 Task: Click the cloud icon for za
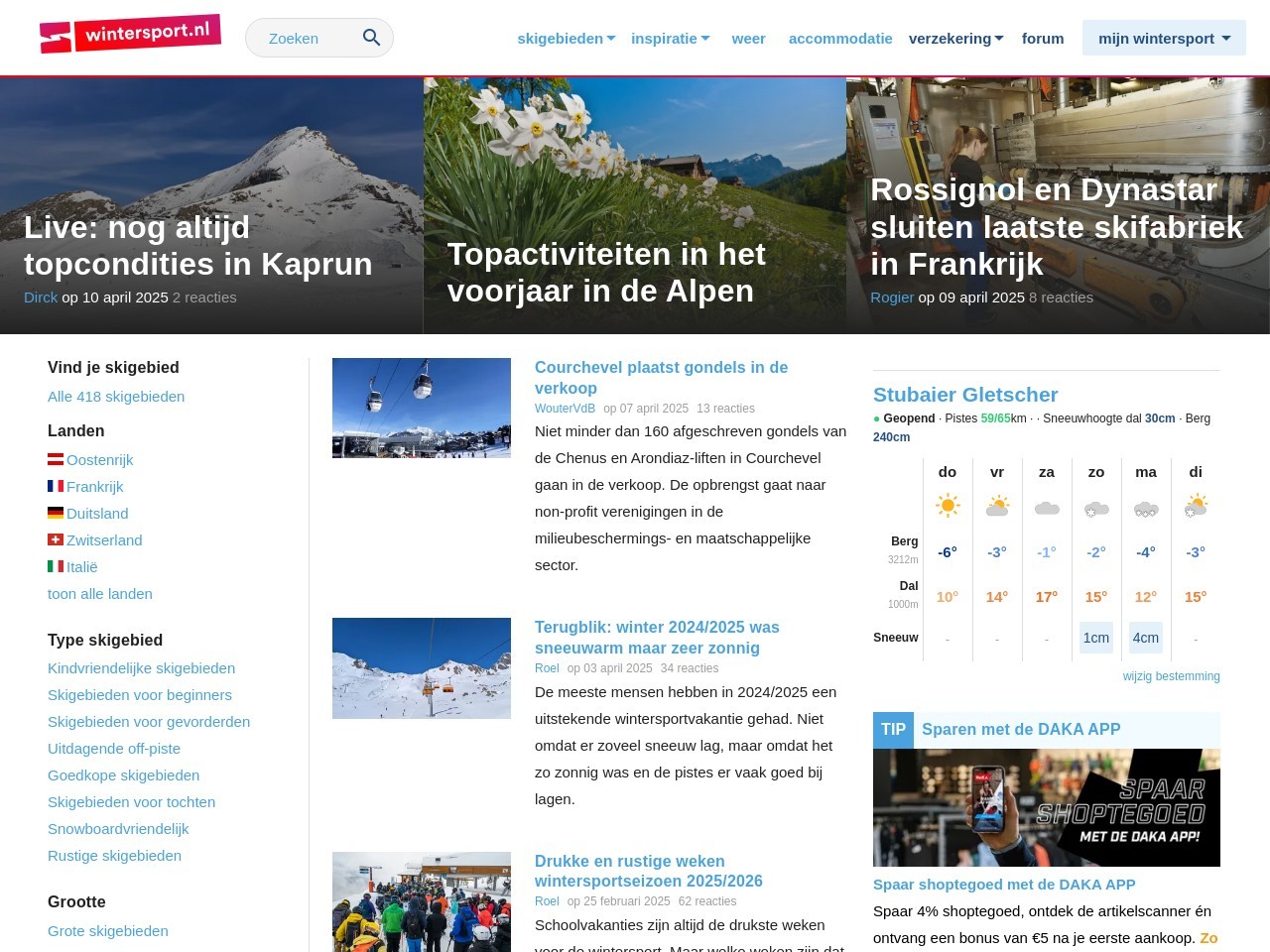point(1047,508)
